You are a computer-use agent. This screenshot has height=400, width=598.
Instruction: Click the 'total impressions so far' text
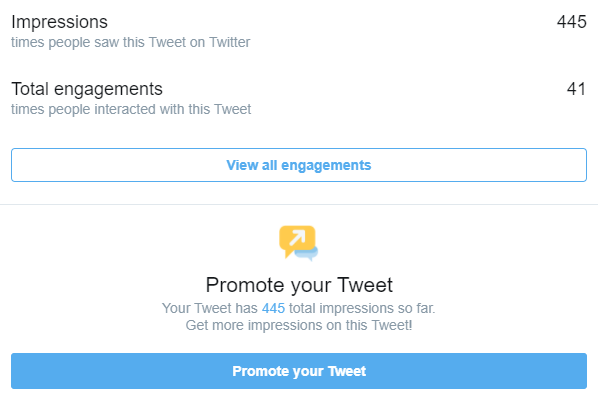362,308
